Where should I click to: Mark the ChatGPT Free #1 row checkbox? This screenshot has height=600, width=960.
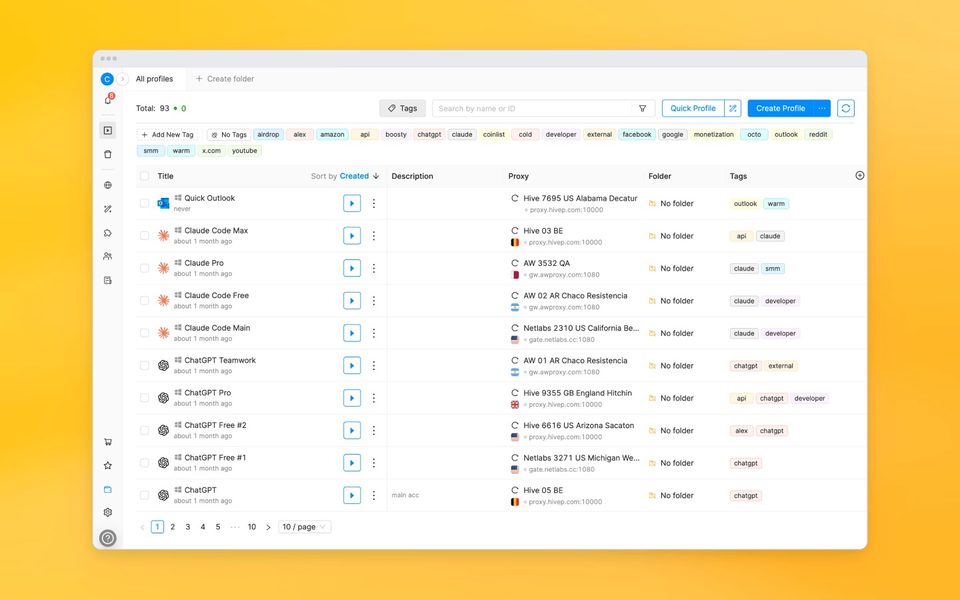(144, 463)
